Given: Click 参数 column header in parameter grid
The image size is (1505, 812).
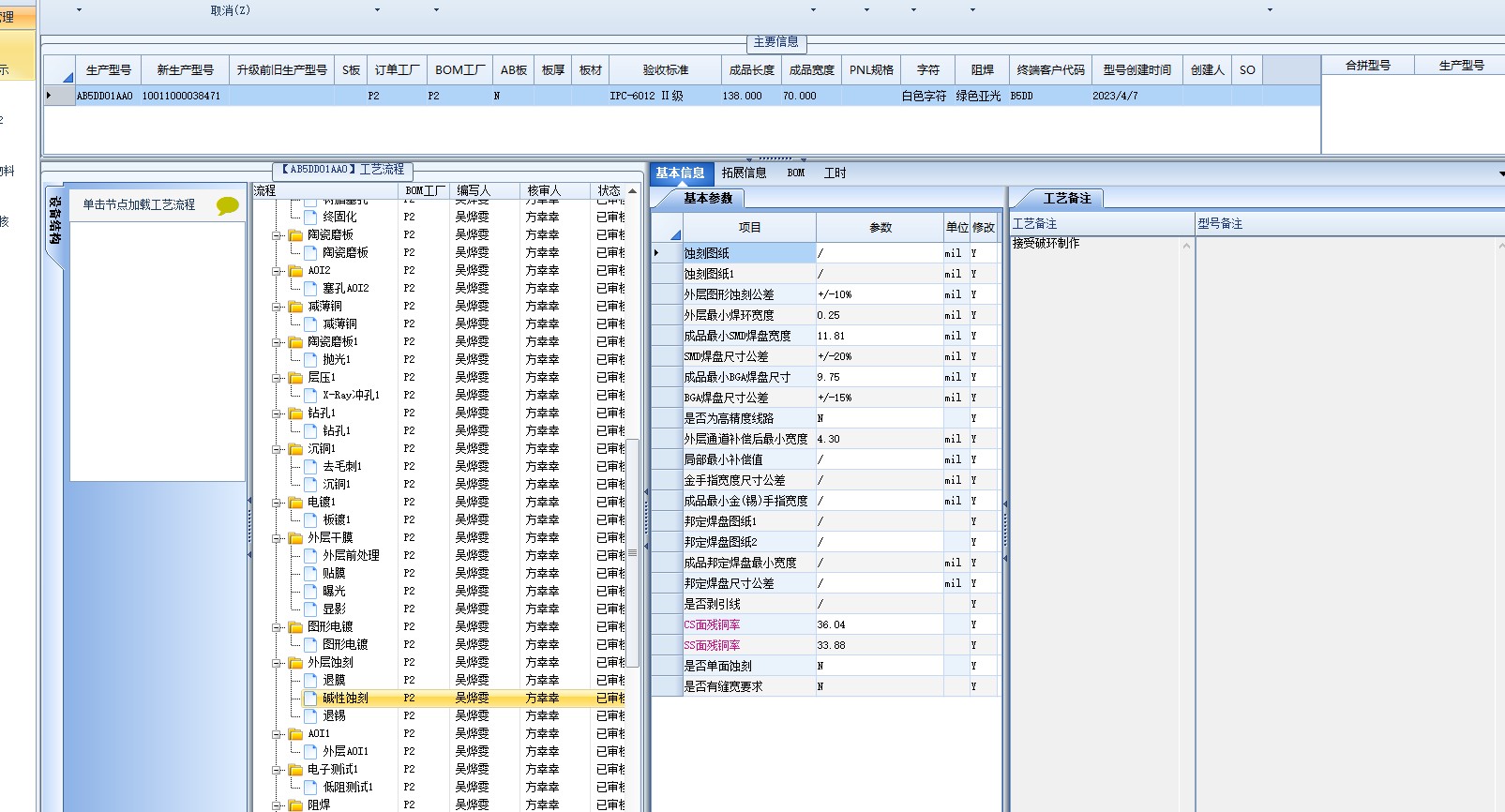Looking at the screenshot, I should pos(880,227).
